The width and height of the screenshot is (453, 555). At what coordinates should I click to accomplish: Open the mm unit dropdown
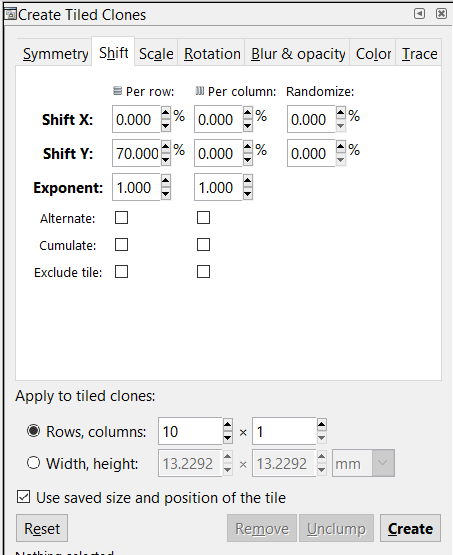click(x=363, y=463)
